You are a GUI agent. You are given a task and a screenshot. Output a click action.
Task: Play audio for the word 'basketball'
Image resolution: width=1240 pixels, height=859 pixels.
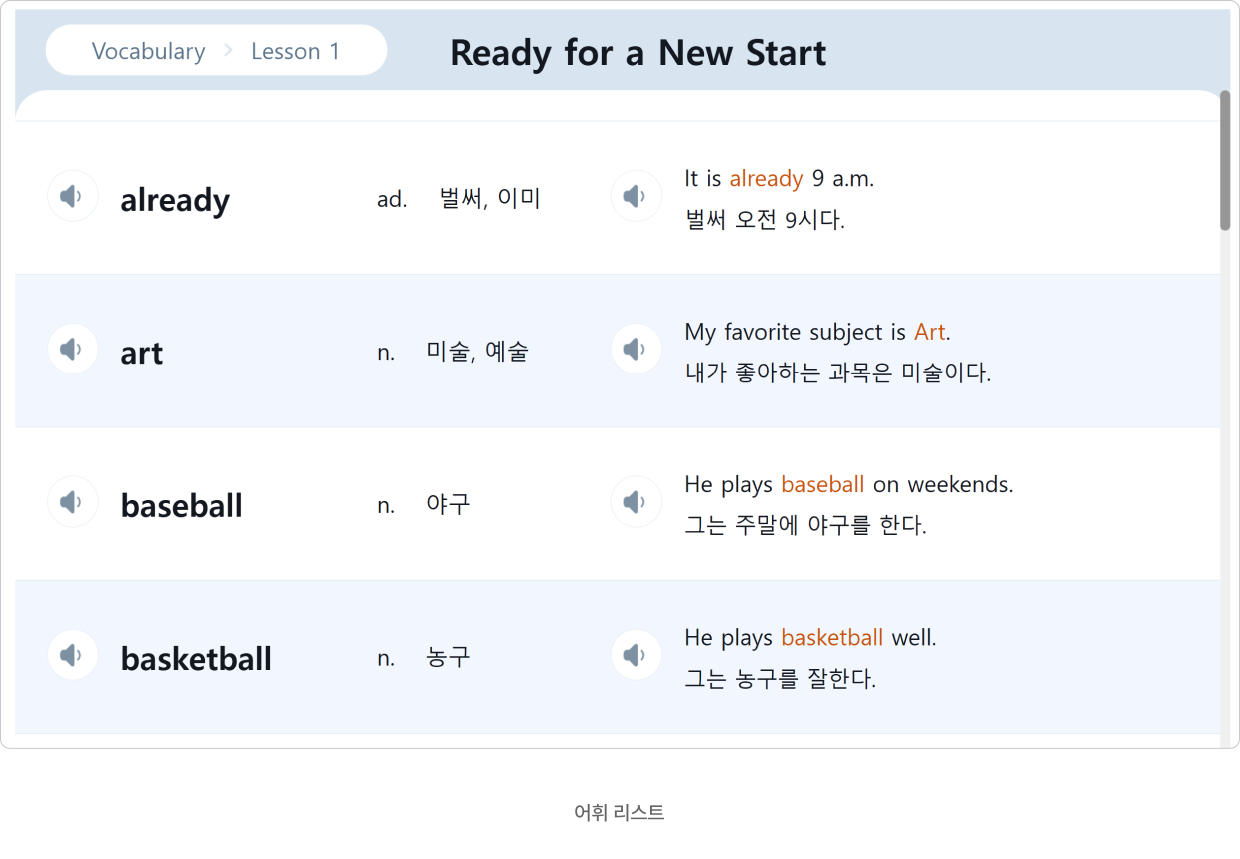[72, 655]
